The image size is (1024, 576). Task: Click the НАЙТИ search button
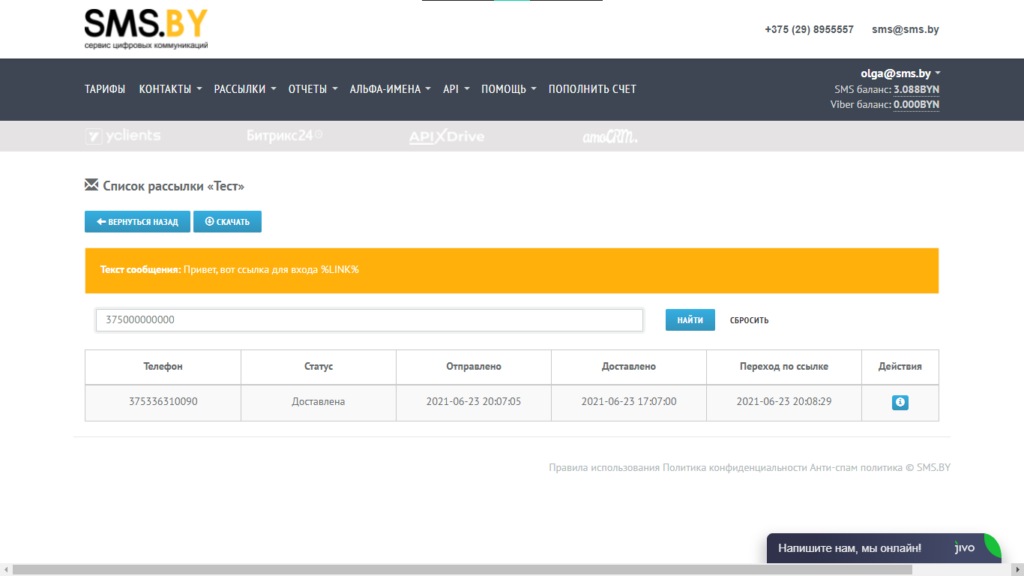click(x=690, y=320)
